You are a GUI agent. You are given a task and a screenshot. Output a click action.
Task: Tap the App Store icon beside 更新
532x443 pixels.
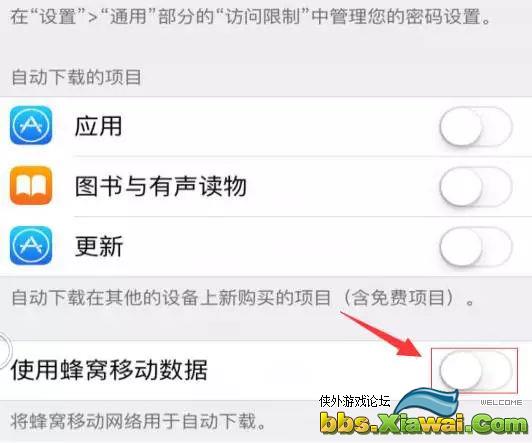(31, 246)
